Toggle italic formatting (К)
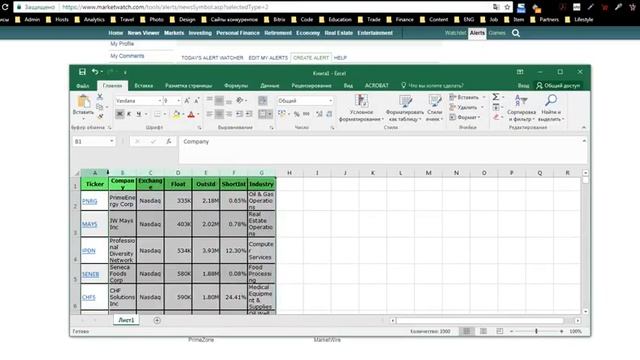 [x=129, y=114]
